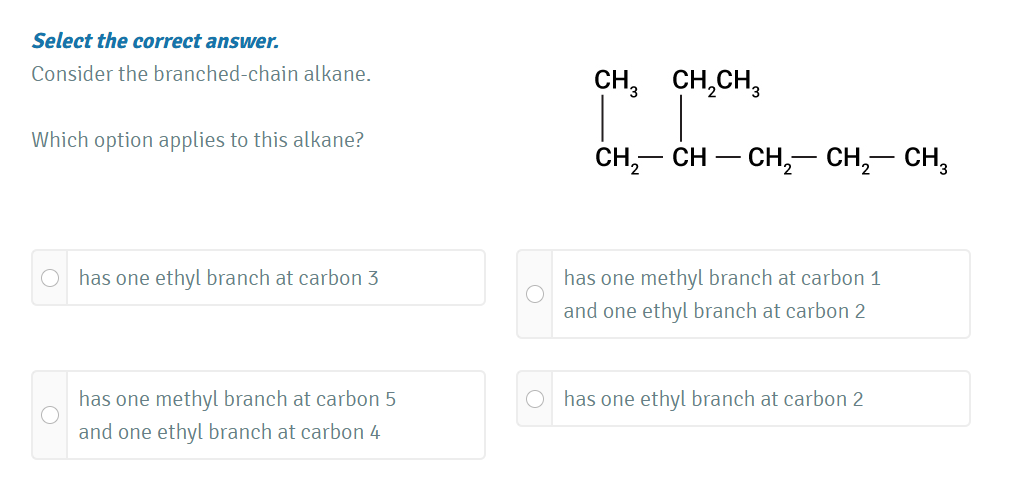Screen dimensions: 1016x497
Task: Click 'has one ethyl branch at carbon 2' text
Action: (713, 399)
